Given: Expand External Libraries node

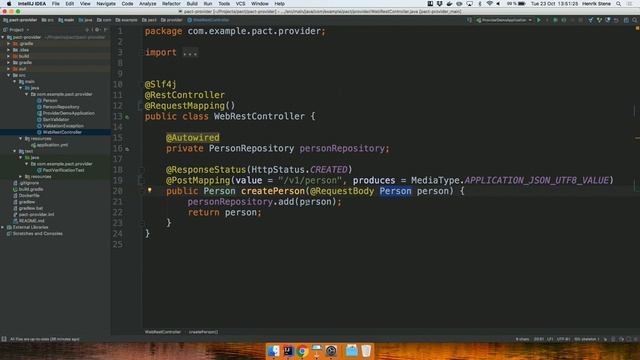Looking at the screenshot, I should coord(3,227).
